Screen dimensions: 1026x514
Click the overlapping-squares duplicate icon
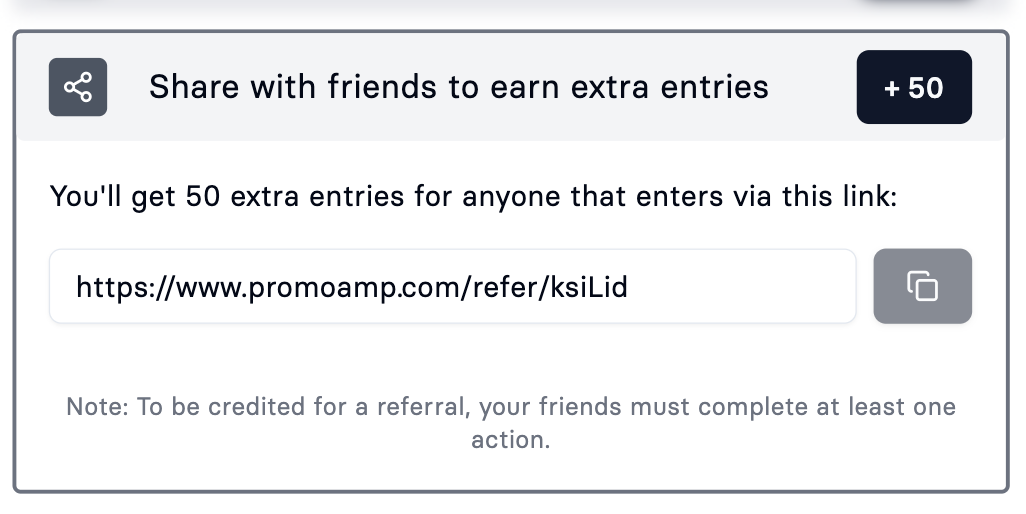(922, 286)
